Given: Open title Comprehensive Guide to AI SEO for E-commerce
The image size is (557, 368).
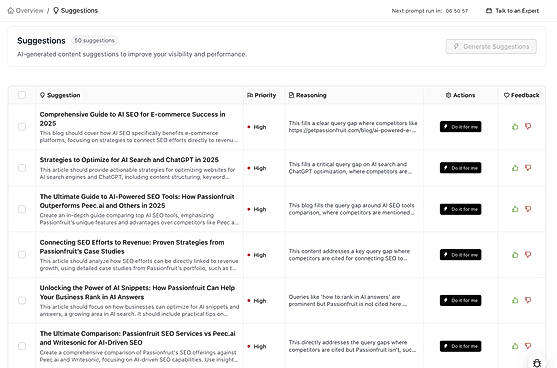Looking at the screenshot, I should coord(133,119).
